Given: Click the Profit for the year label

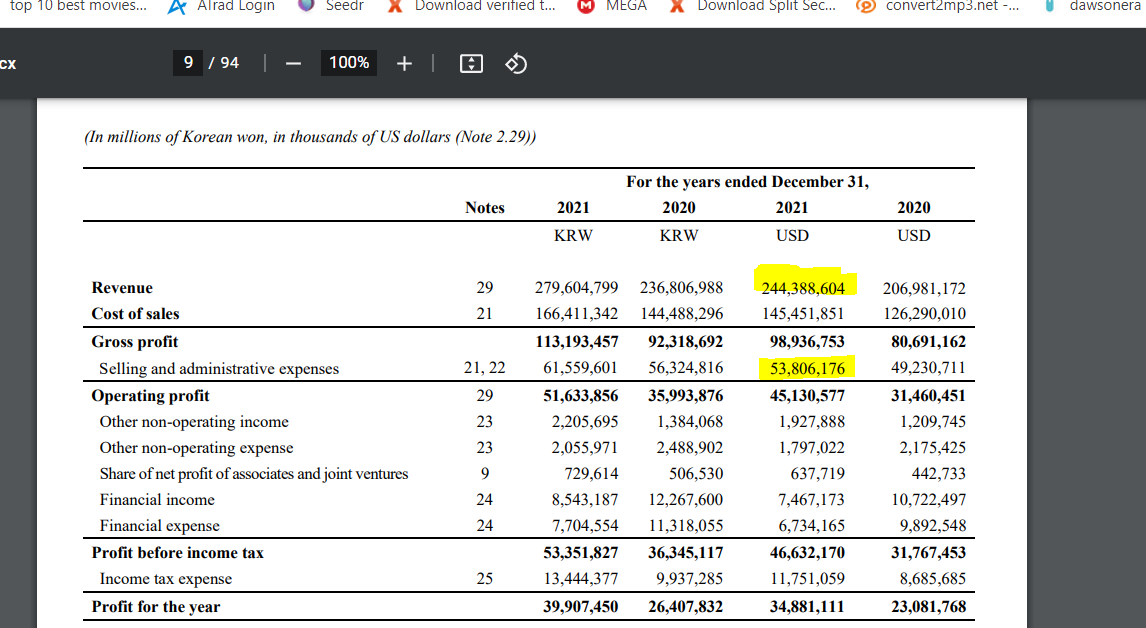Looking at the screenshot, I should 156,607.
